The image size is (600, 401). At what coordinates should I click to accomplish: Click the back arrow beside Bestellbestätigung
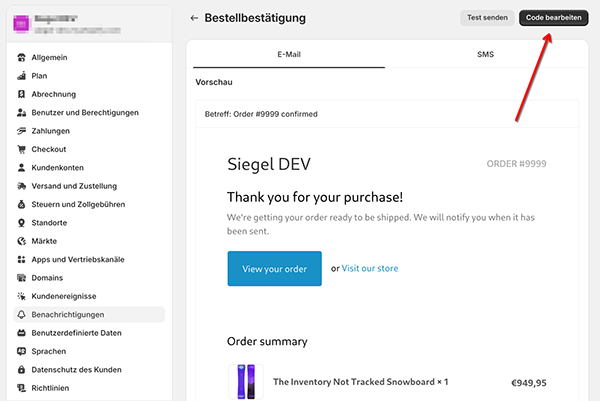click(x=194, y=18)
